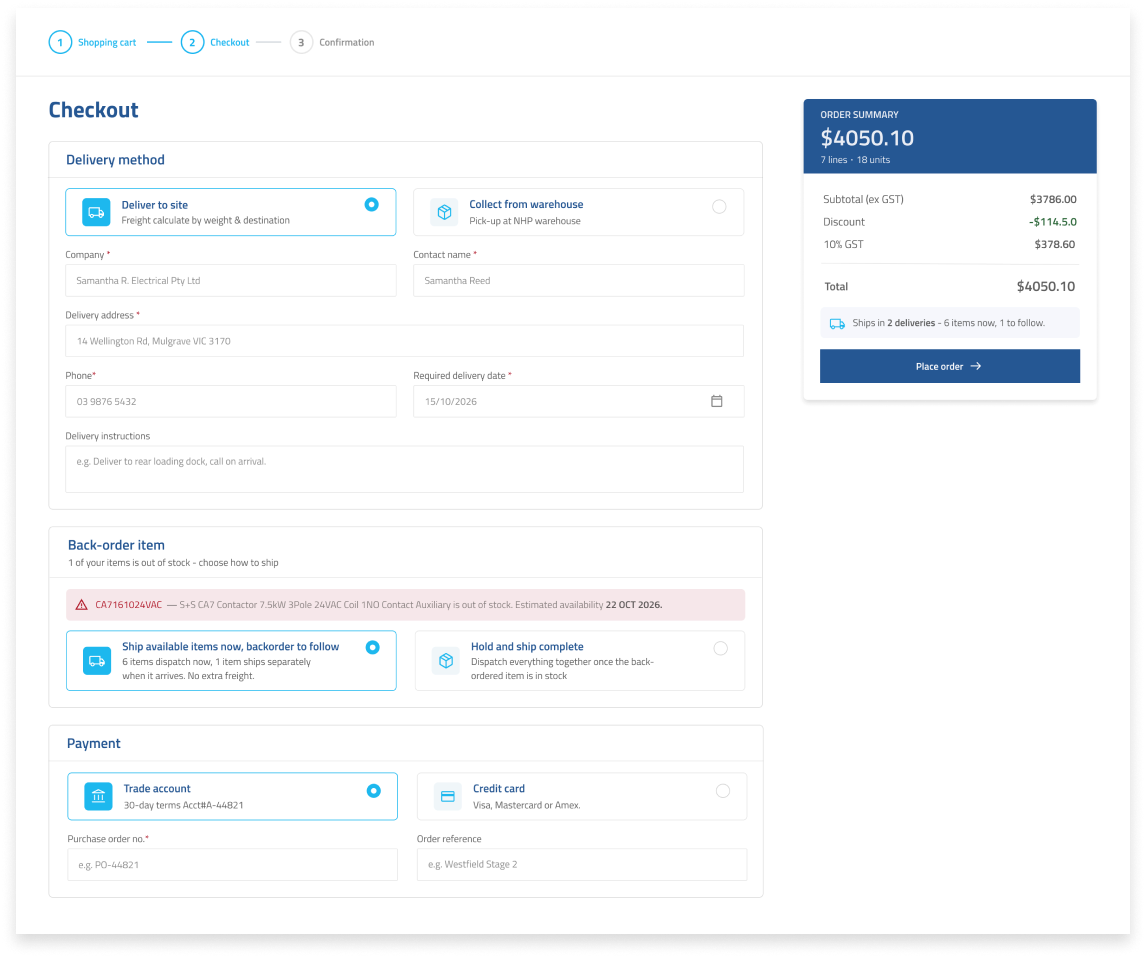Click the Back-order item heading
This screenshot has height=958, width=1146.
click(x=116, y=545)
